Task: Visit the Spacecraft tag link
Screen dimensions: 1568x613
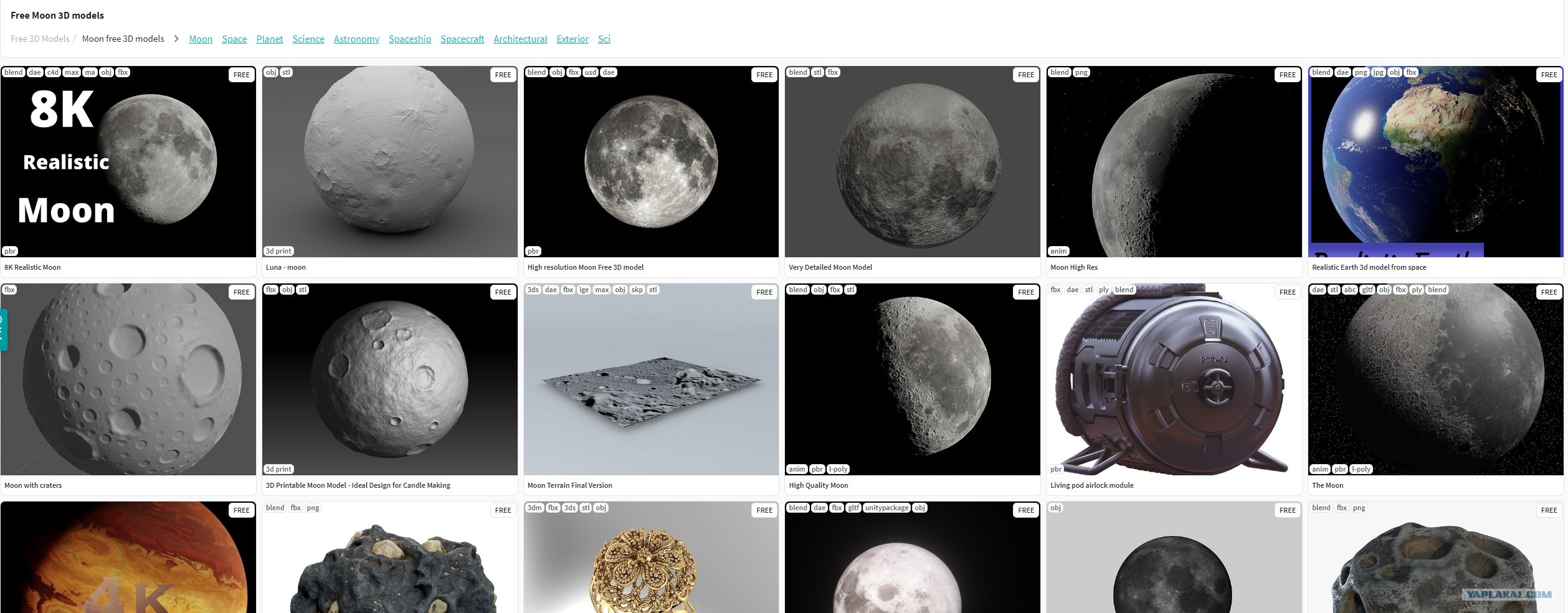Action: click(x=462, y=39)
